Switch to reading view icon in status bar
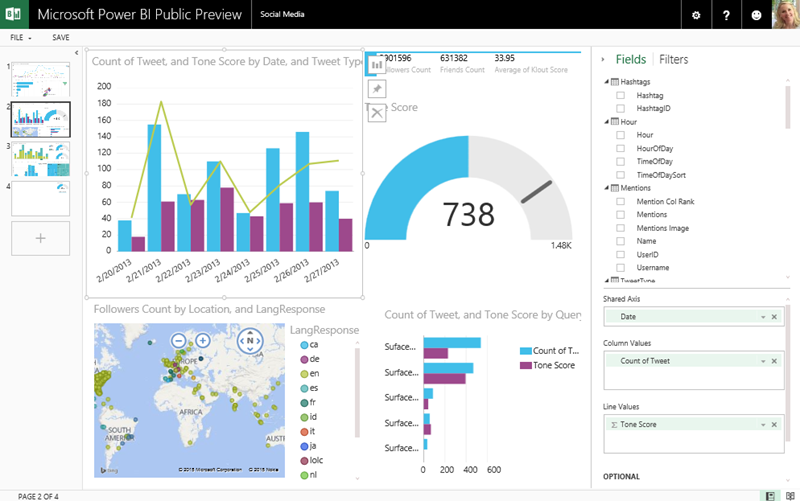800x501 pixels. [790, 496]
